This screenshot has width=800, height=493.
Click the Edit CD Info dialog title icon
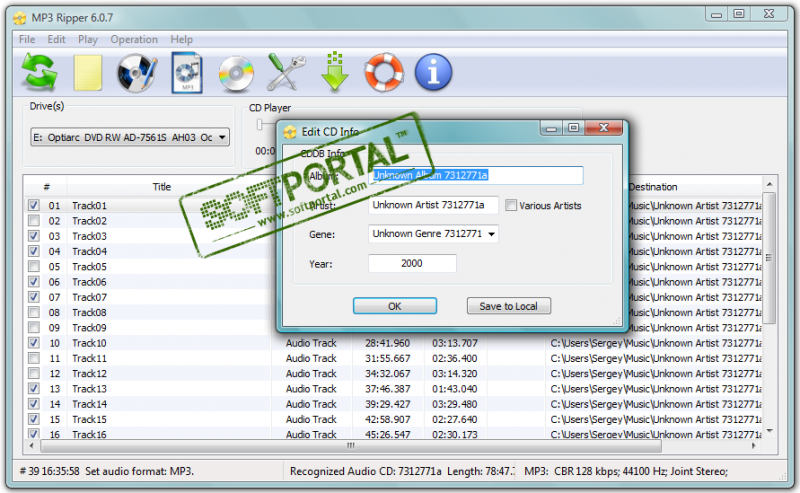tap(290, 132)
